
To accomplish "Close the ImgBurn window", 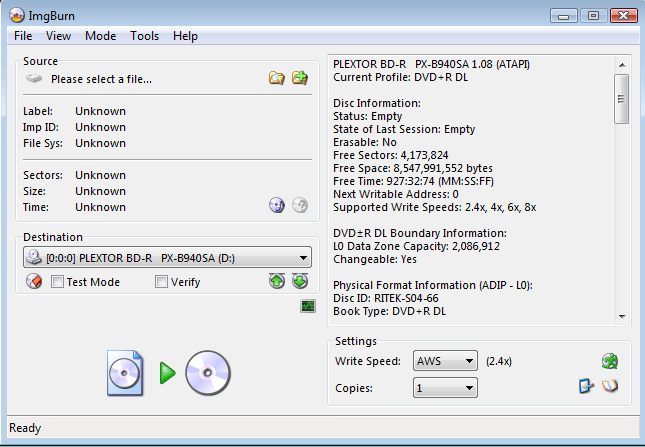I will [624, 16].
